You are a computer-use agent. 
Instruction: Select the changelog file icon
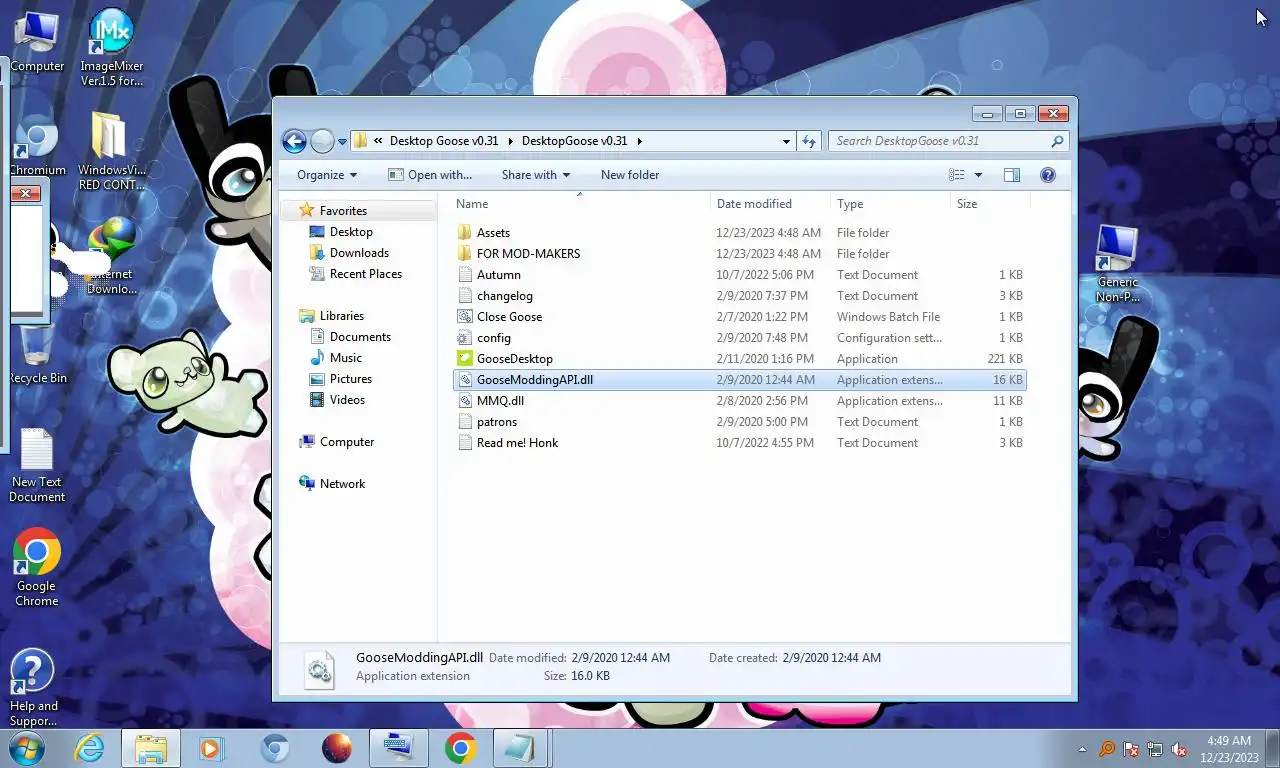(464, 296)
